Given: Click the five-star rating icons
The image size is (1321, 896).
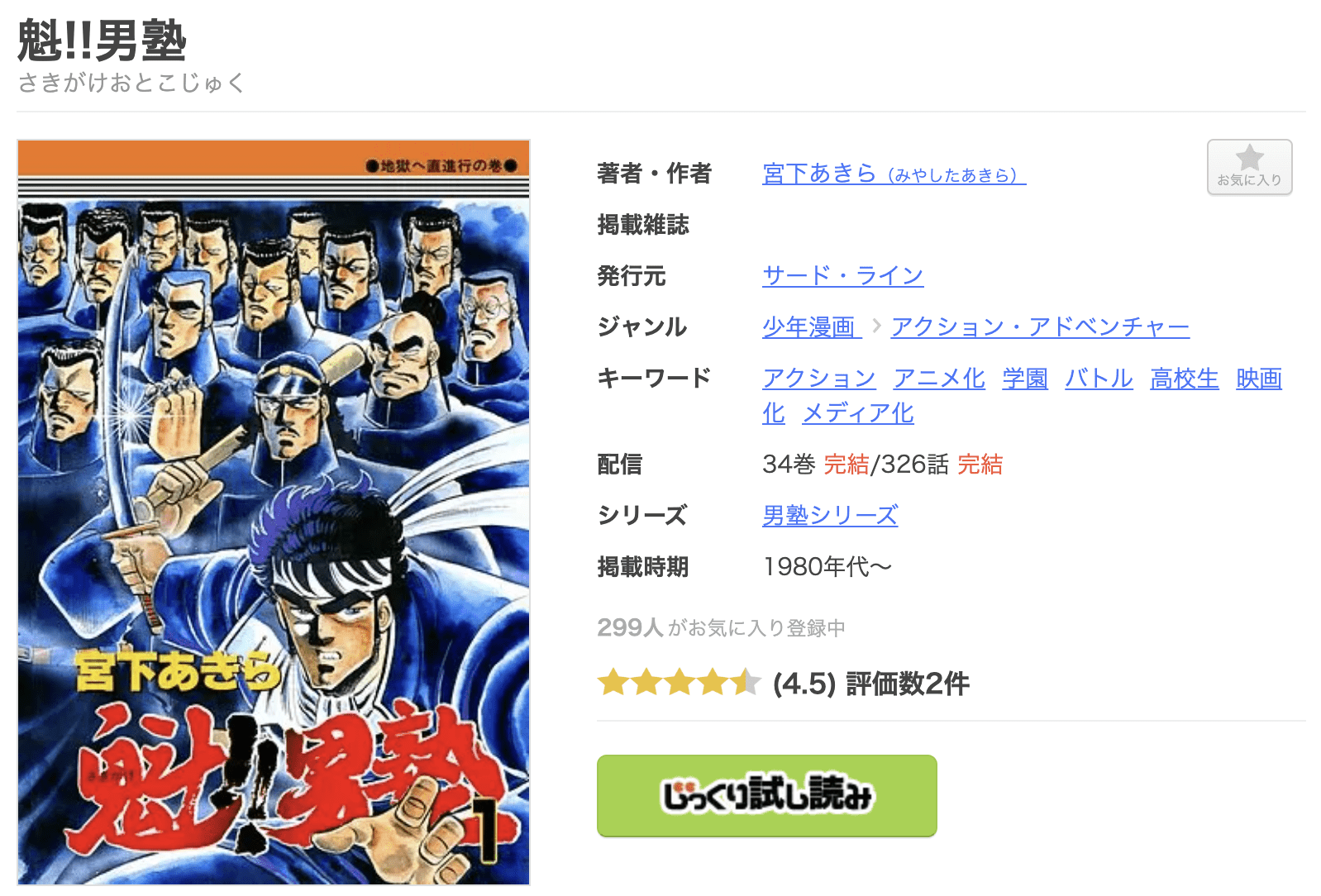Looking at the screenshot, I should (679, 683).
